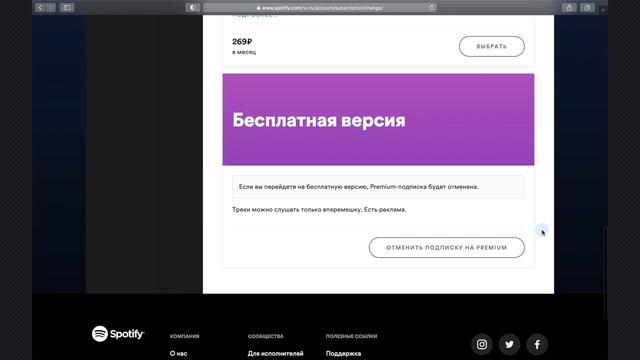Open the Twitter icon in the footer
Viewport: 640px width, 360px height.
(x=509, y=344)
